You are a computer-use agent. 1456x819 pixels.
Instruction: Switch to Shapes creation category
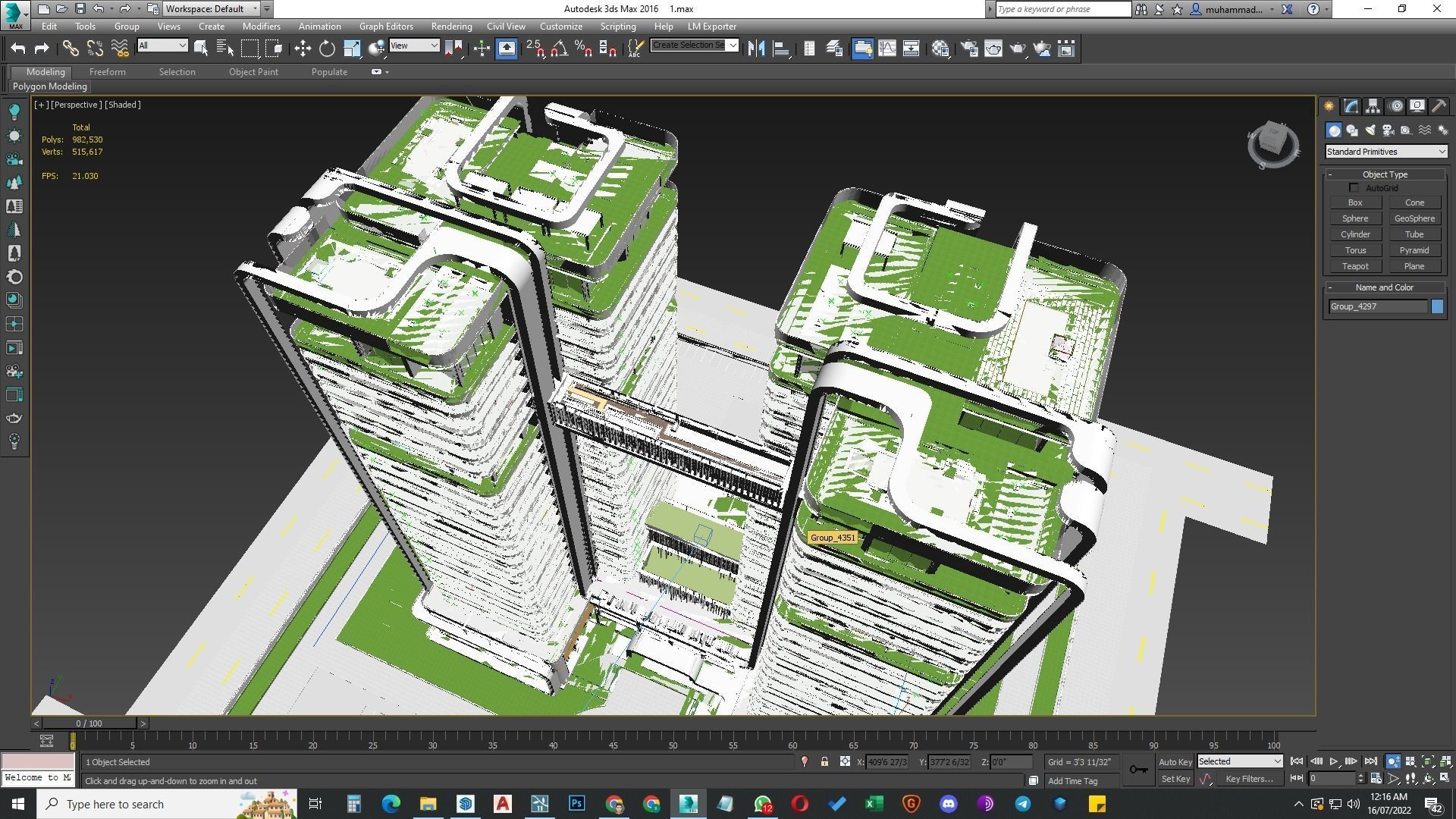(1351, 130)
